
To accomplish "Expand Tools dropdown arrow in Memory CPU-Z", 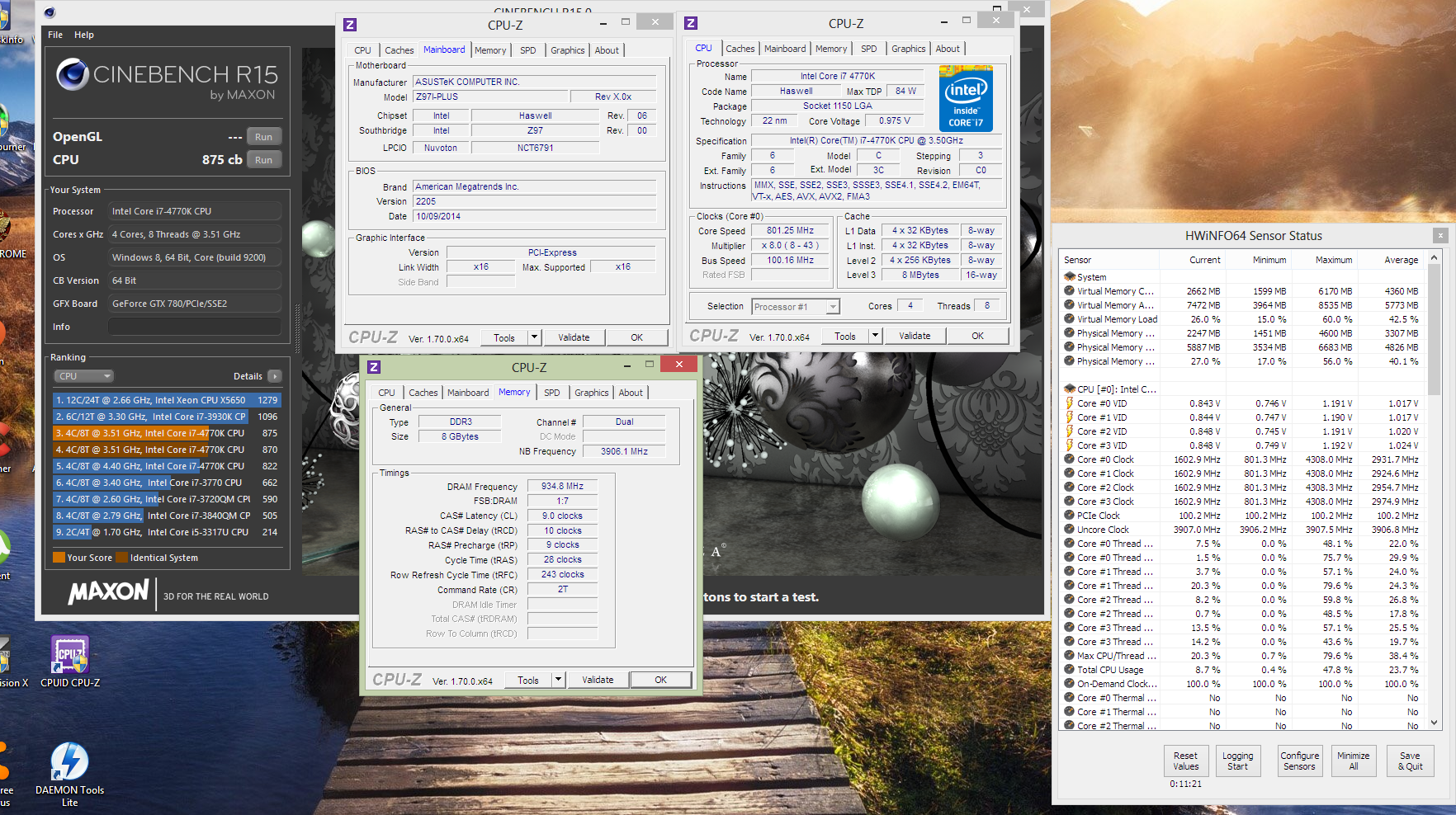I will (558, 680).
